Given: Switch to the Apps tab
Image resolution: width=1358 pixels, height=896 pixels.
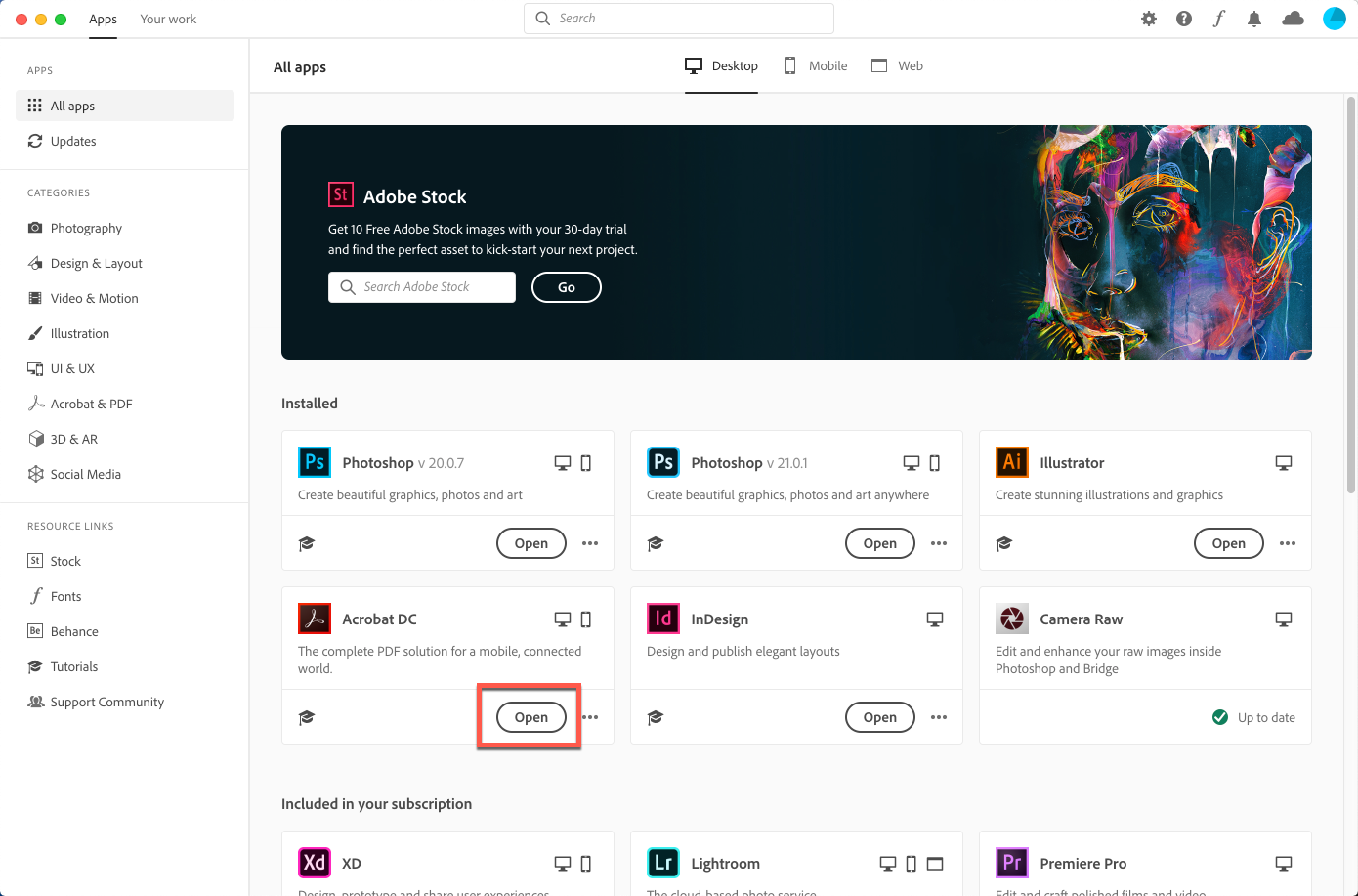Looking at the screenshot, I should 103,20.
